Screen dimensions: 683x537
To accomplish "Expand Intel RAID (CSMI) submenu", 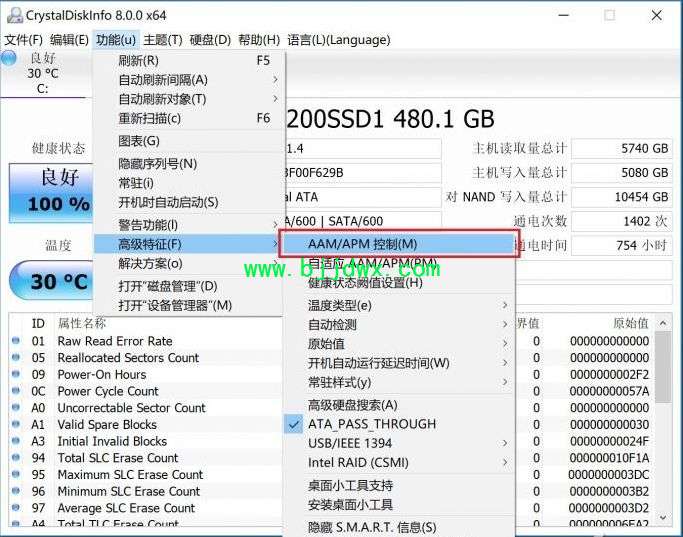I will pos(399,462).
